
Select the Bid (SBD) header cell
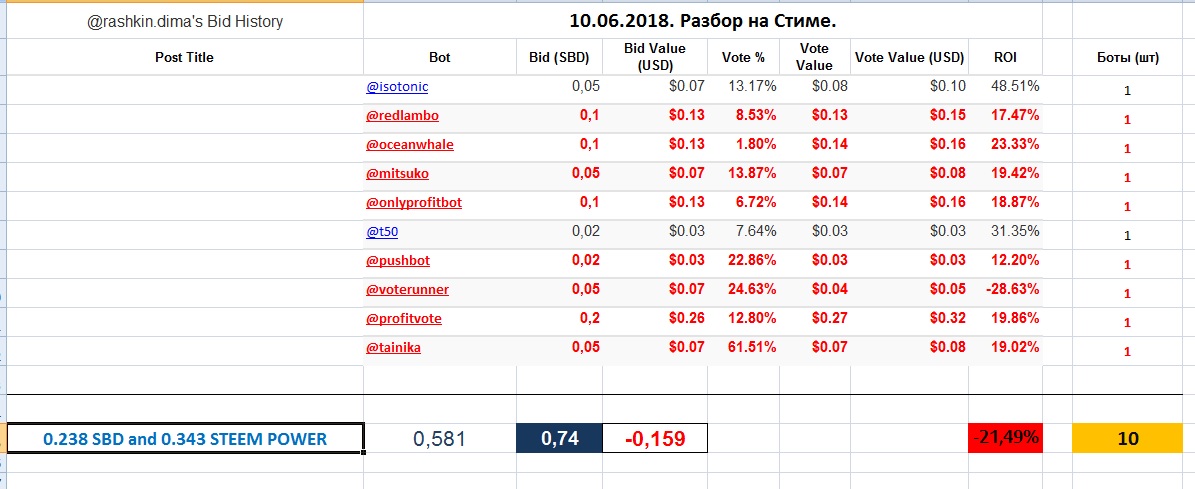(x=559, y=57)
